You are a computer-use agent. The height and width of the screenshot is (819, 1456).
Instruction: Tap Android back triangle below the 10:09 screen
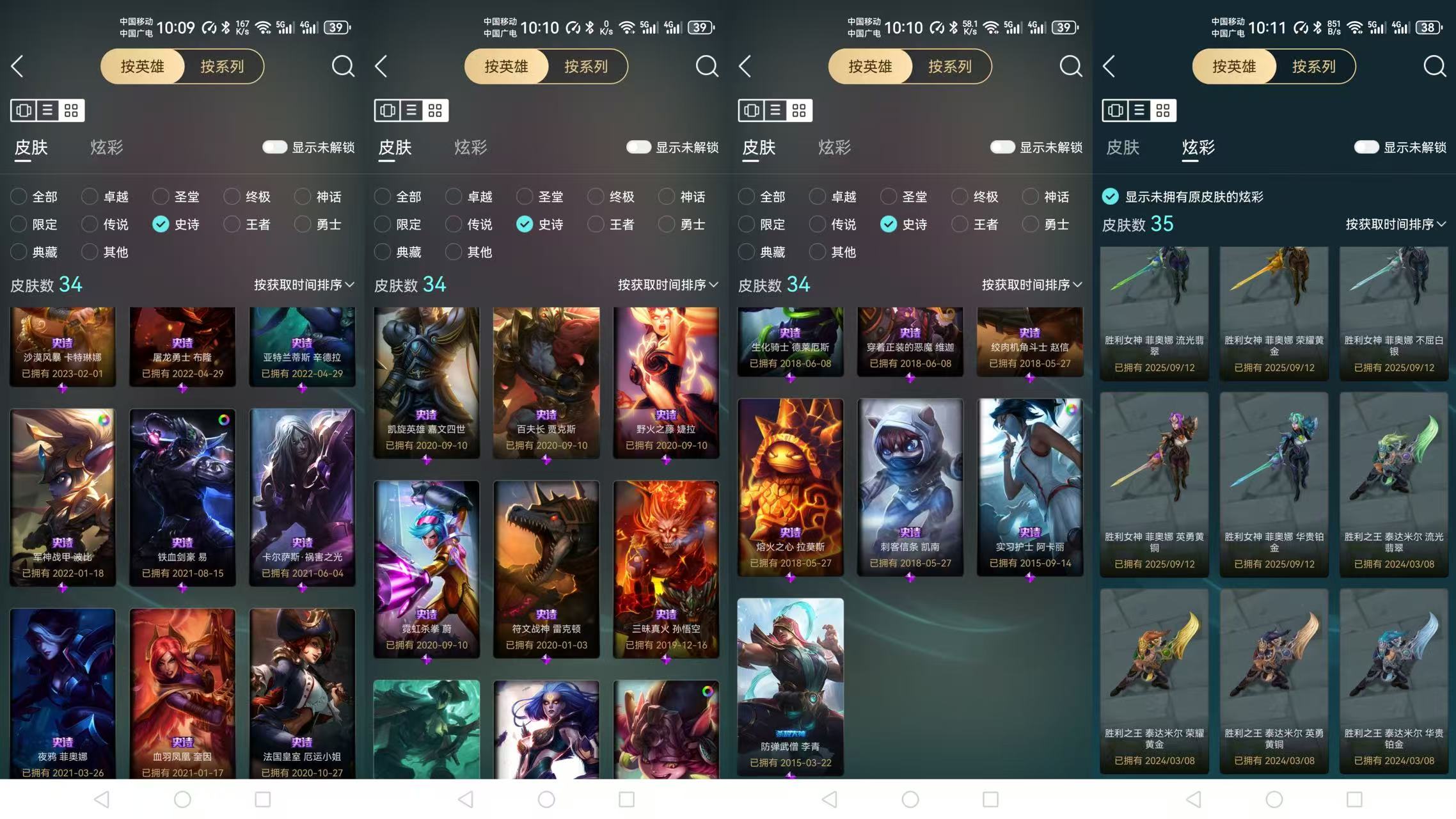pos(102,799)
